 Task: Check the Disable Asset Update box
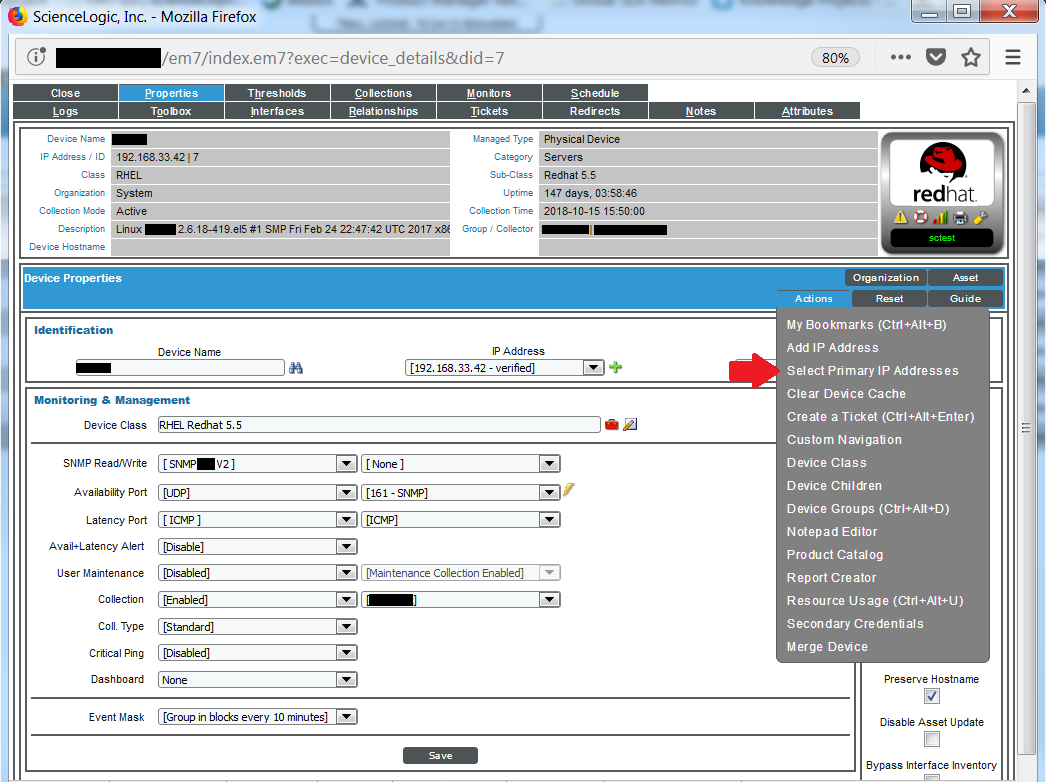[931, 739]
